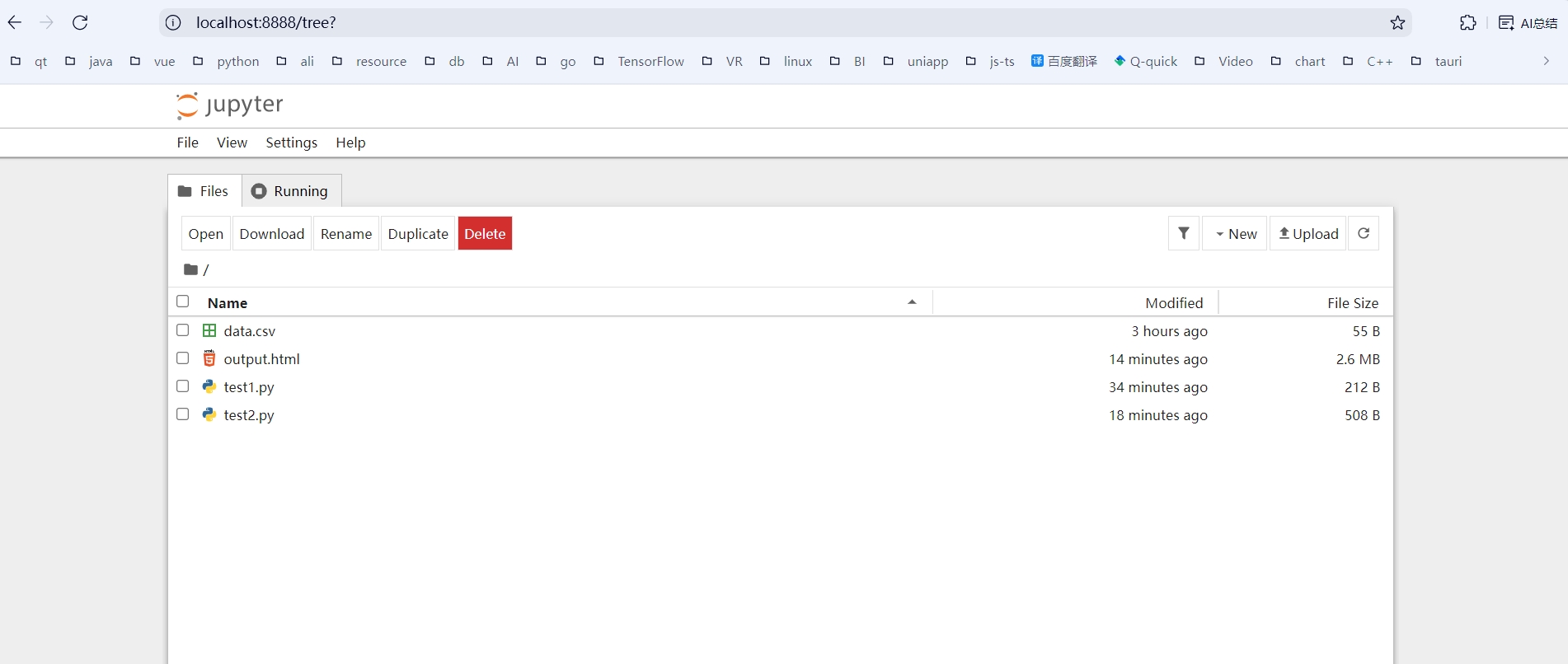
Task: Open the chart bookmark folder
Action: click(x=1298, y=61)
